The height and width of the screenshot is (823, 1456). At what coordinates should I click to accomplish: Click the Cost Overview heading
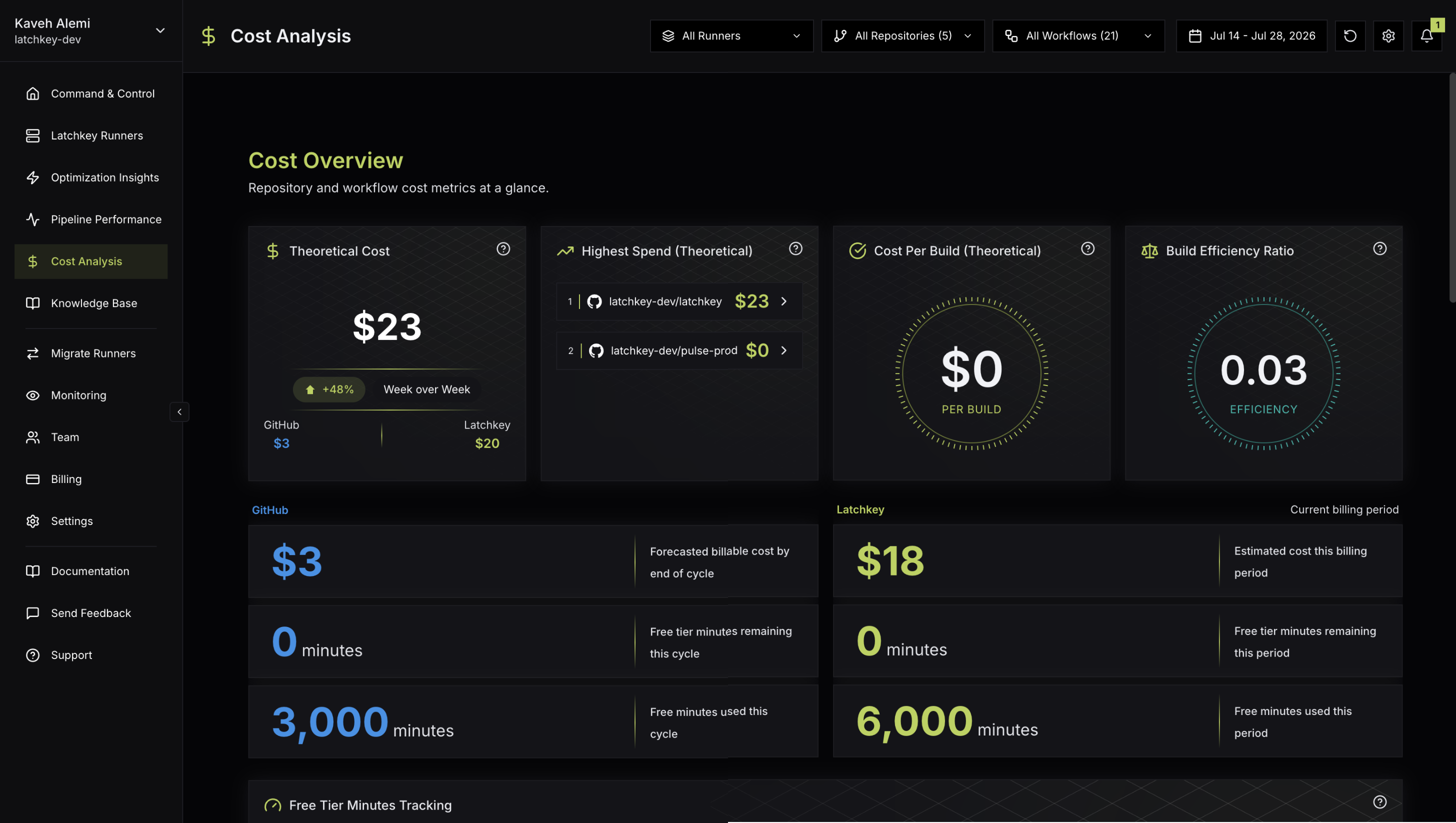[325, 160]
